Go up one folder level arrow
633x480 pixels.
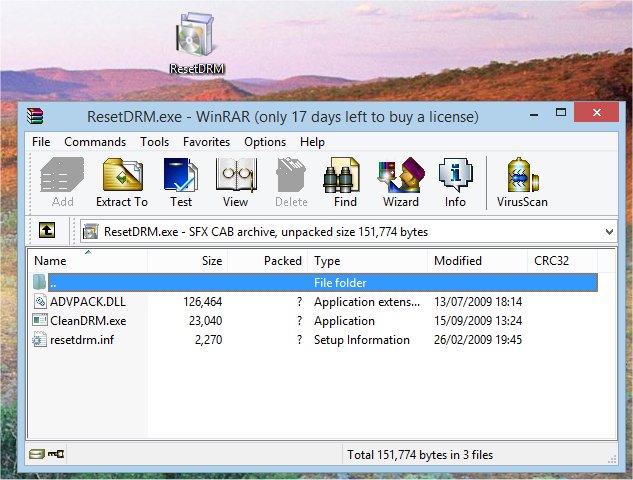[x=47, y=231]
